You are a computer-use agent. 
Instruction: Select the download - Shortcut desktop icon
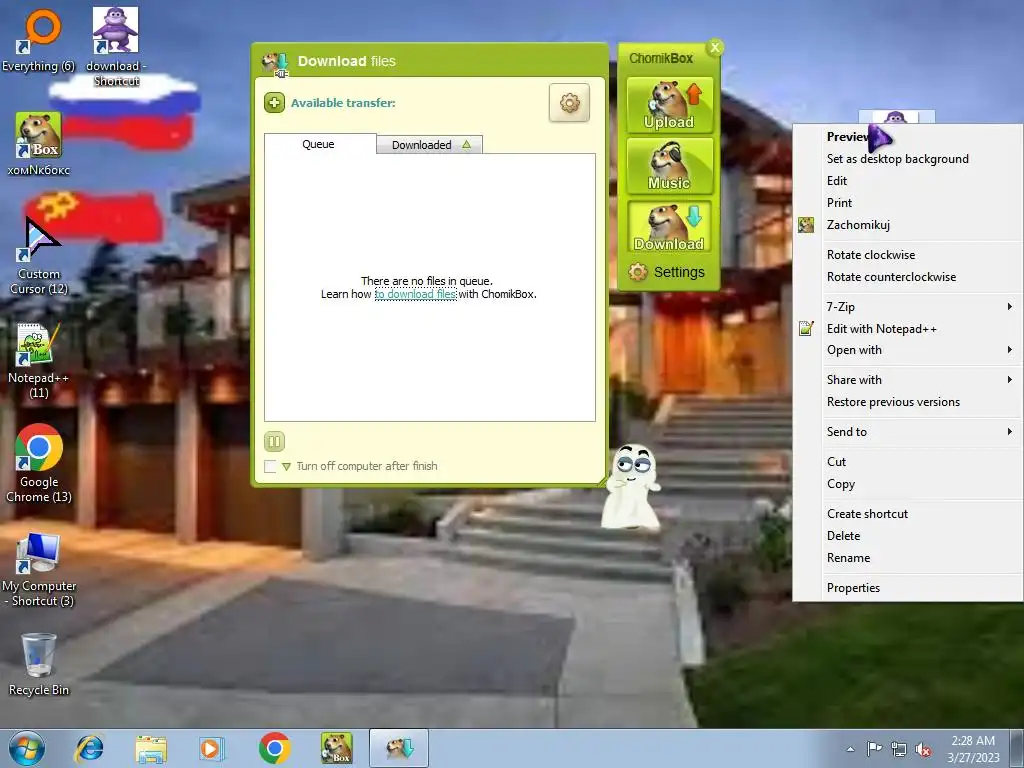116,46
